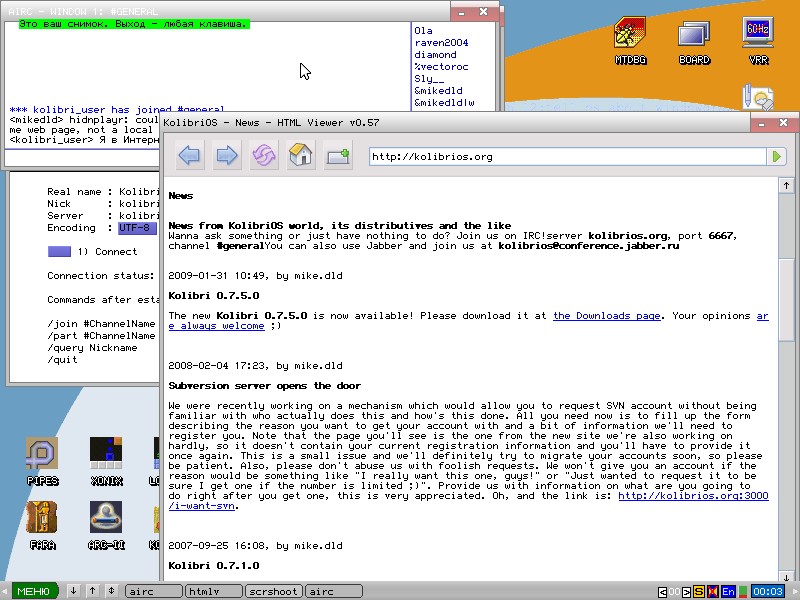
Task: Open the VRR desktop shortcut
Action: point(758,40)
